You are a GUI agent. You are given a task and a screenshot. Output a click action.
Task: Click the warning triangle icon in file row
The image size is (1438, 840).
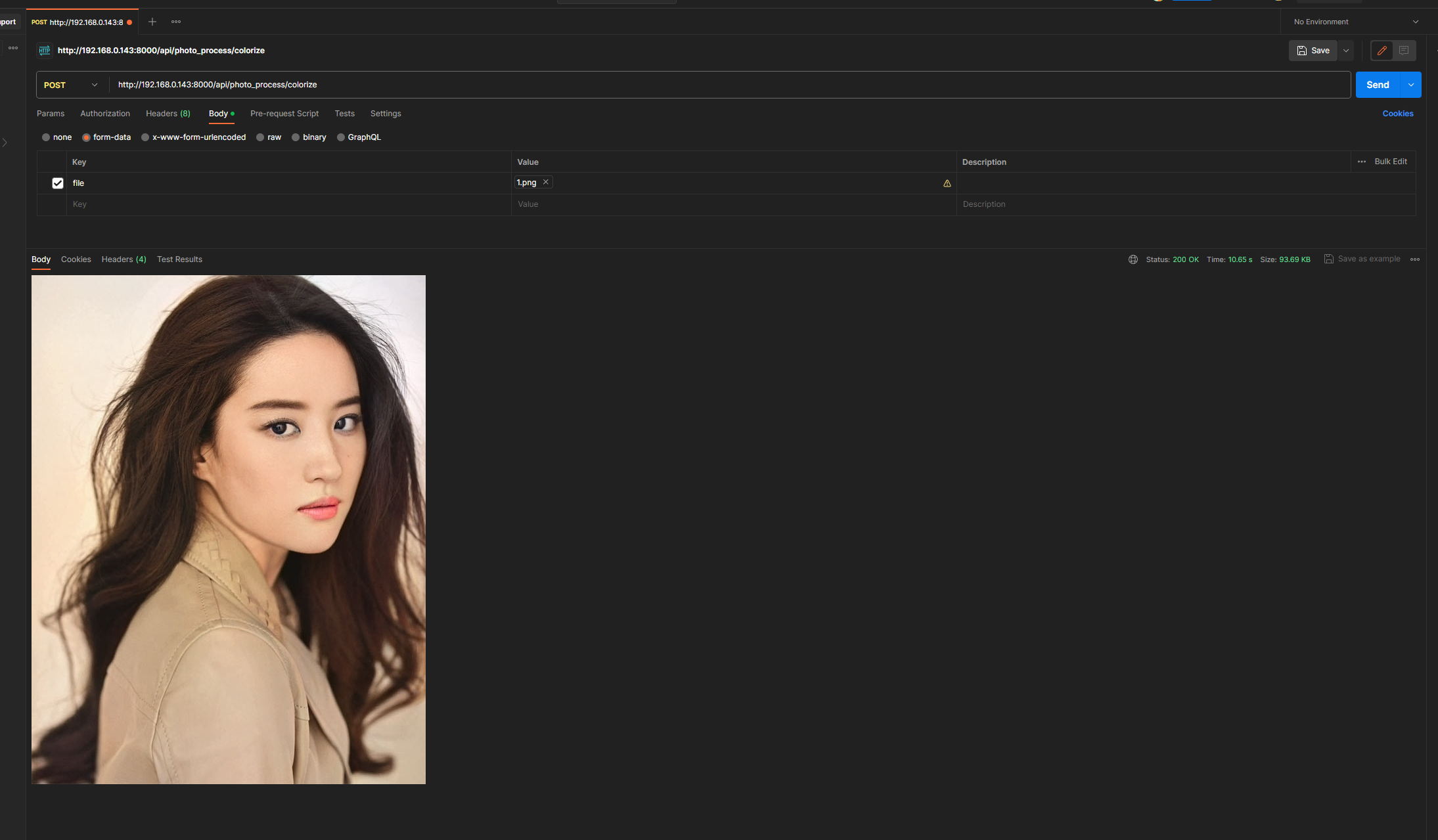pos(947,183)
